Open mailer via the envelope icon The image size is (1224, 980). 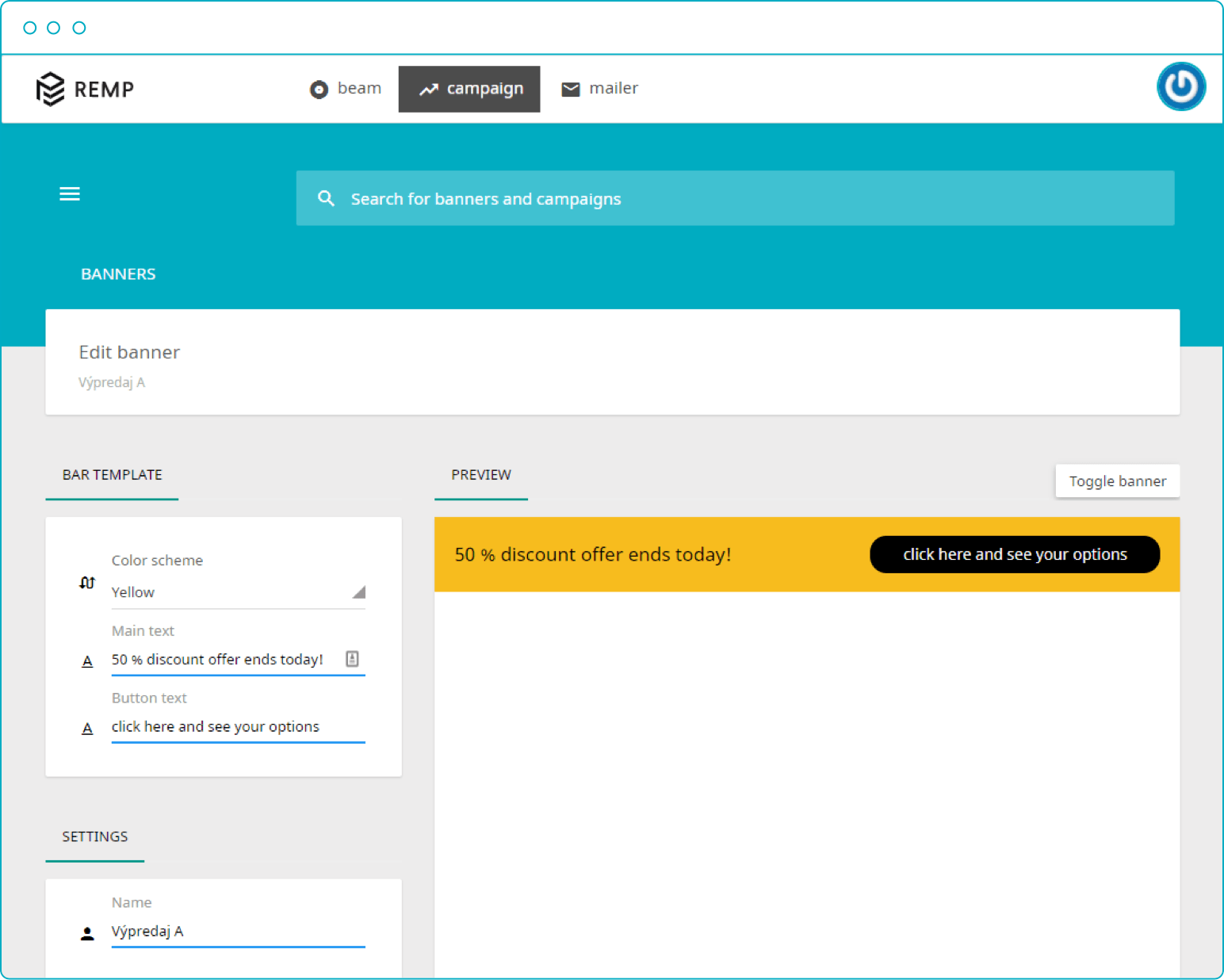click(570, 88)
